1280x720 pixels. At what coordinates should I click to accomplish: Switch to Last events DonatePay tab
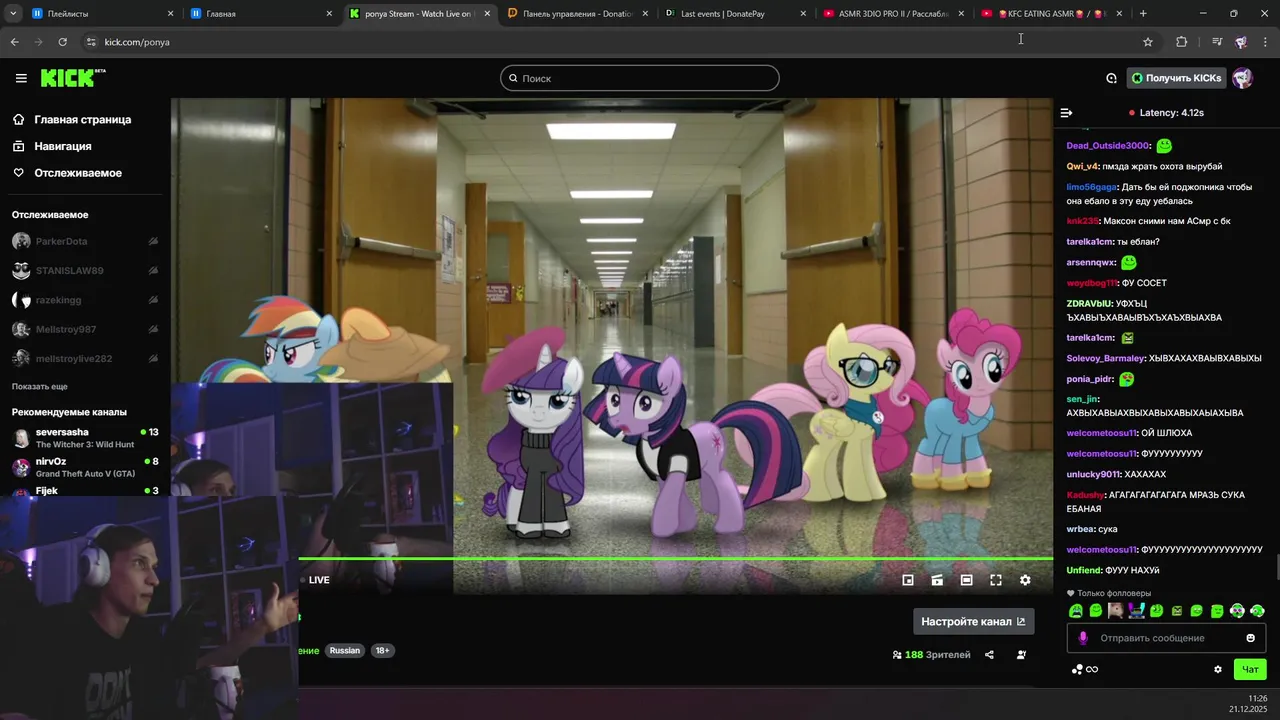(735, 14)
